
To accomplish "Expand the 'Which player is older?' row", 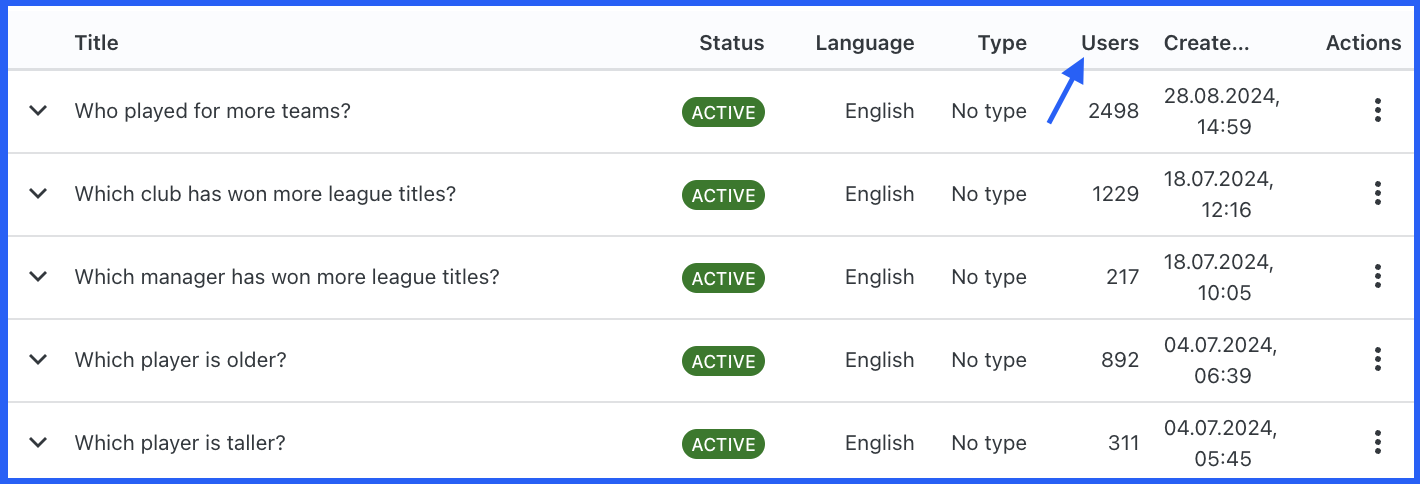I will [38, 360].
